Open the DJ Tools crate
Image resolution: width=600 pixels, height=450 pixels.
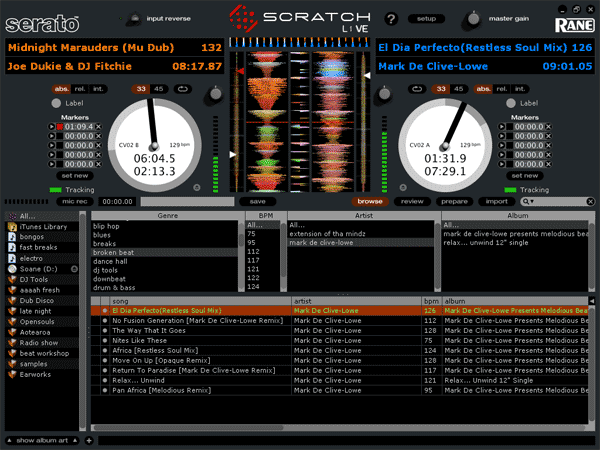(x=42, y=280)
